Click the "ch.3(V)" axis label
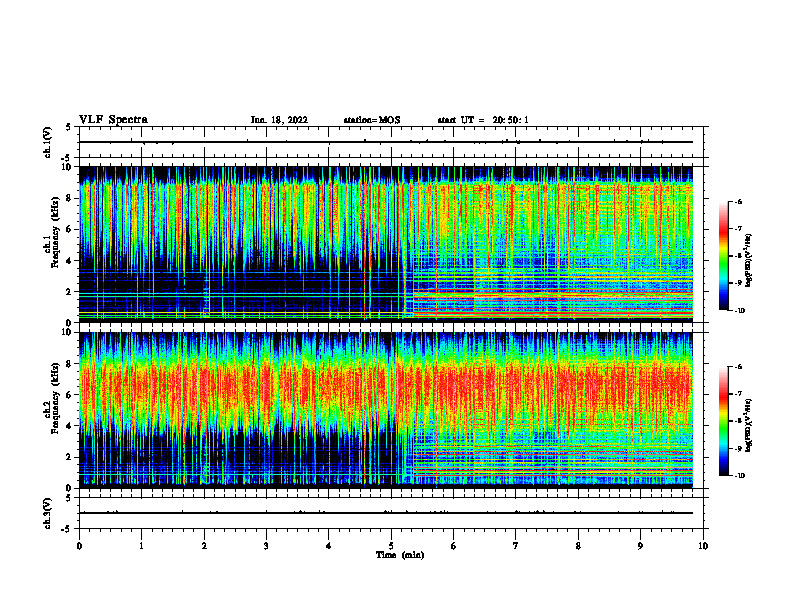The image size is (792, 612). [47, 513]
